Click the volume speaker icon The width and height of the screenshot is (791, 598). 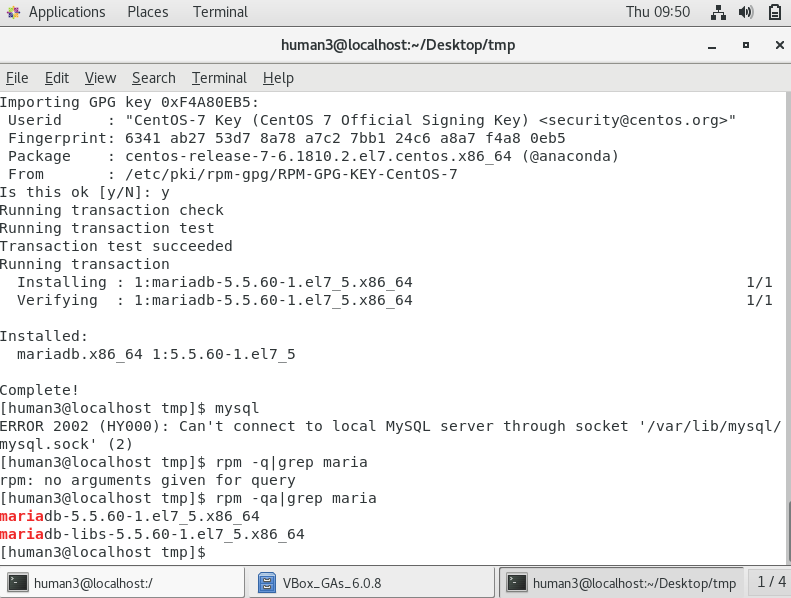click(x=746, y=12)
